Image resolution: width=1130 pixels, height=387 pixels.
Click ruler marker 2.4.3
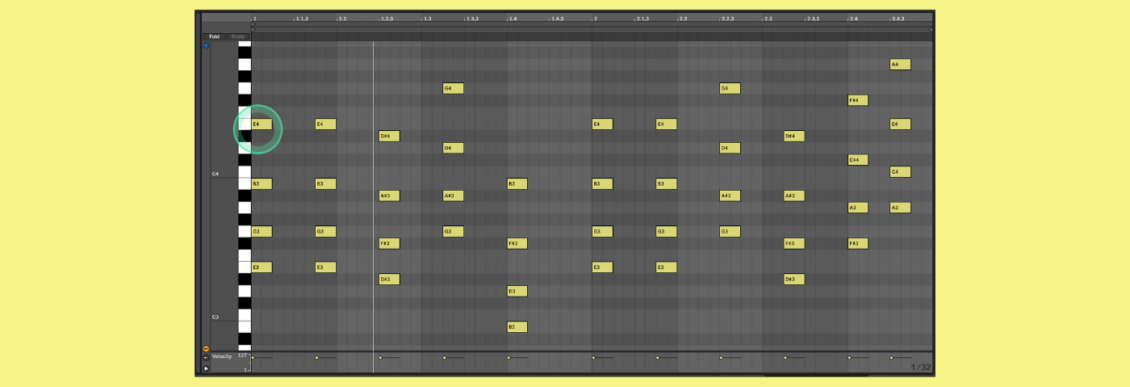pos(898,19)
